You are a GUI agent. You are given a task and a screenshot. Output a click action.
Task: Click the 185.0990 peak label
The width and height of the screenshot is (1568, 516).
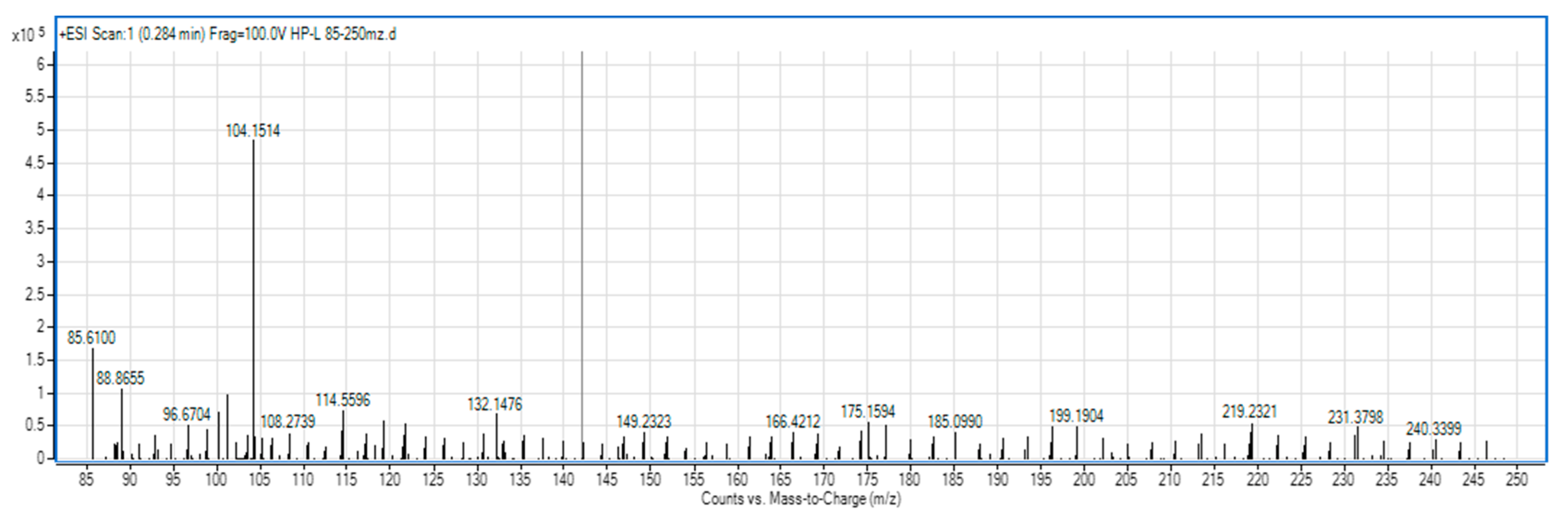(x=954, y=421)
